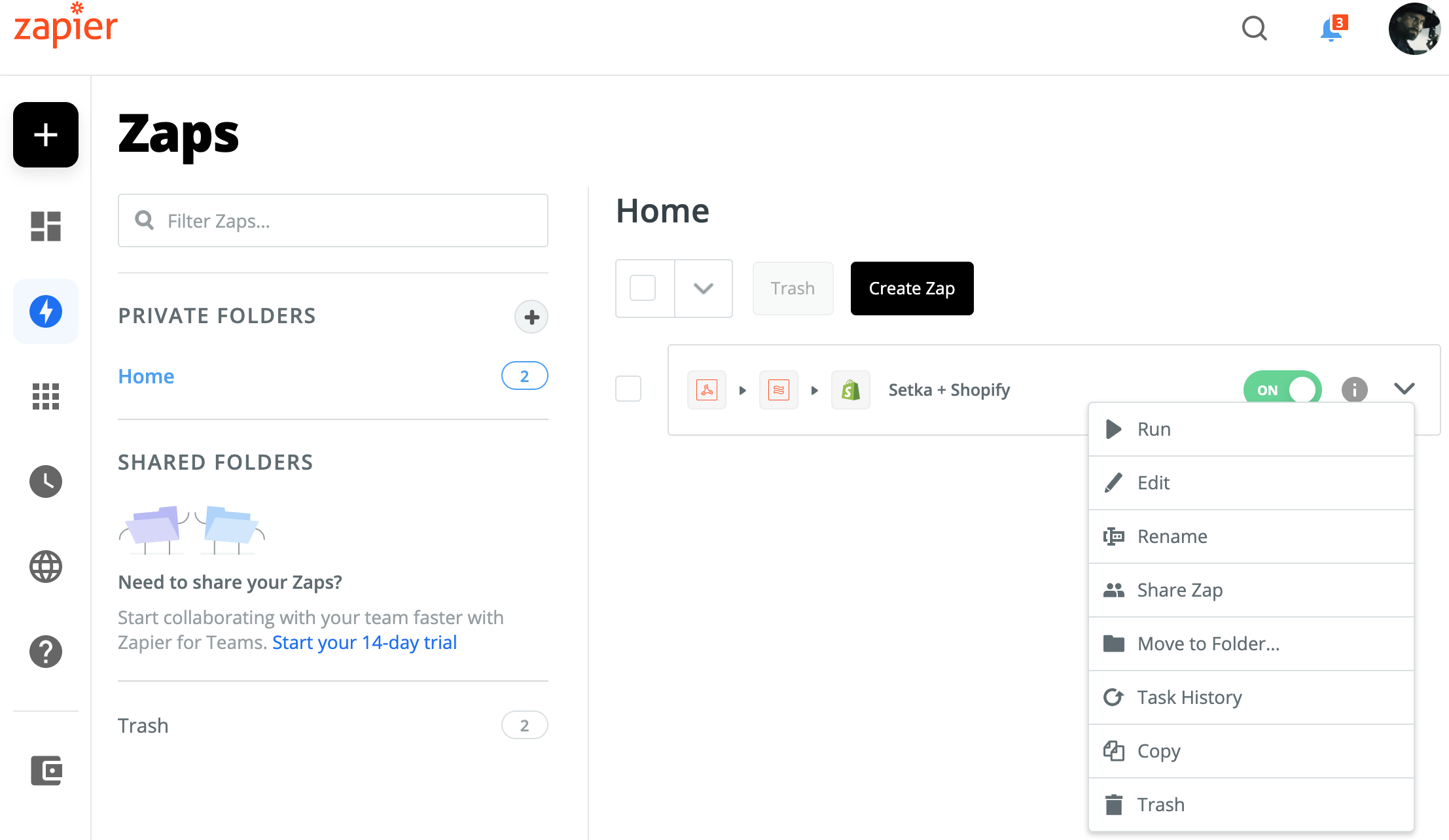Click the black plus create button in sidebar
1449x840 pixels.
(46, 135)
